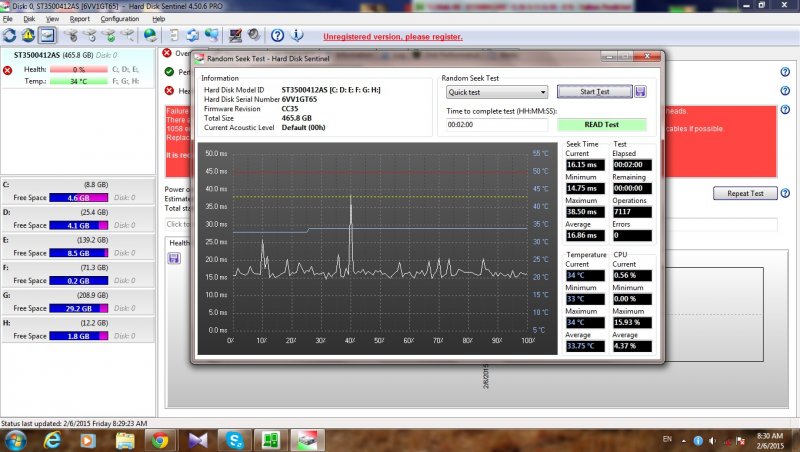Click drive C free space bar 4.6 GB
800x452 pixels.
point(79,197)
